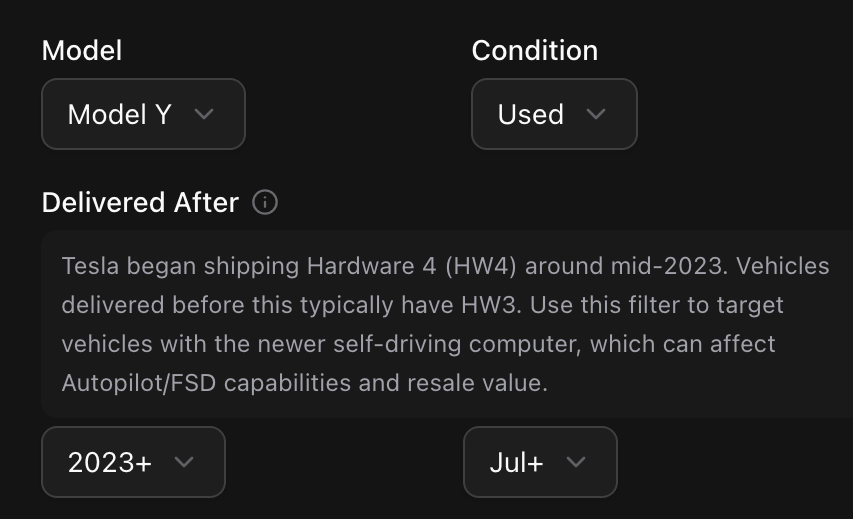Click the chevron arrow in Used selector
Viewport: 853px width, 519px height.
point(596,114)
